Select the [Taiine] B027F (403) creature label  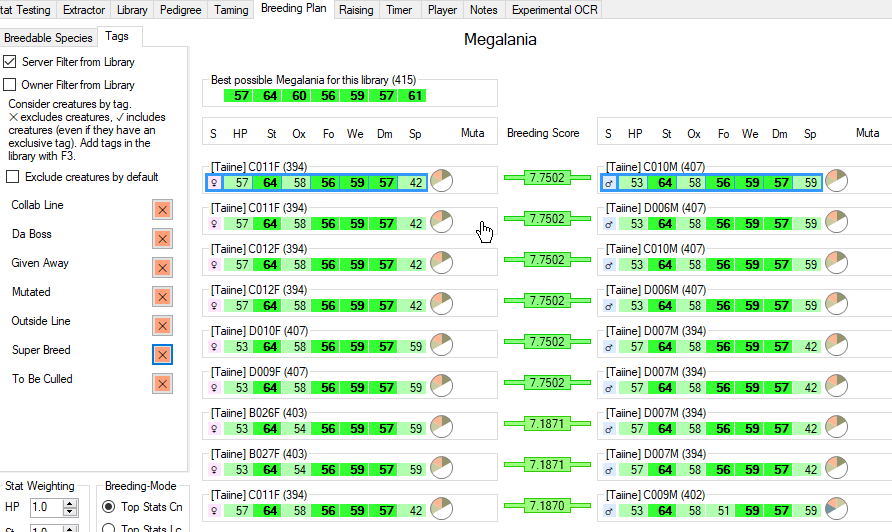click(259, 453)
